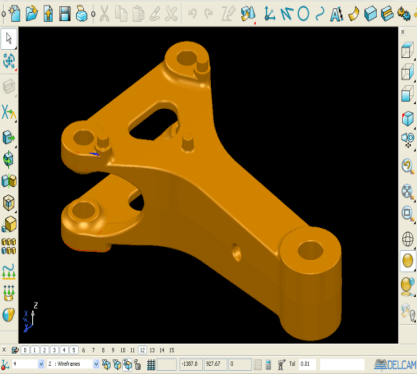Select the circle/arc creation tool
This screenshot has width=417, height=374.
tap(303, 14)
